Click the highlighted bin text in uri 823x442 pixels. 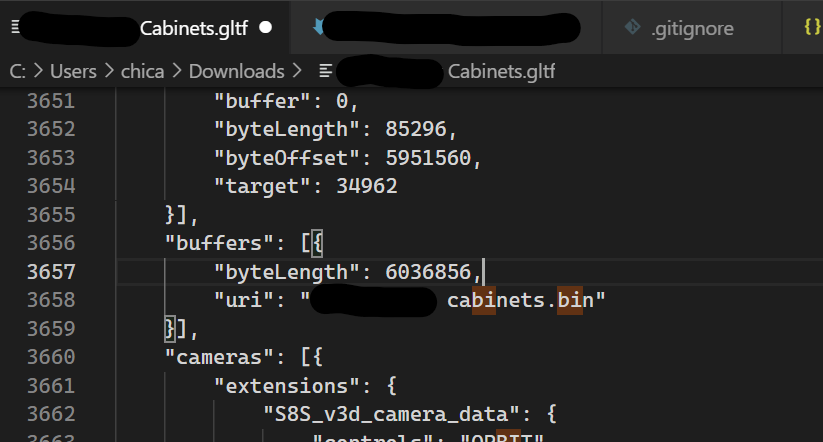[x=569, y=300]
